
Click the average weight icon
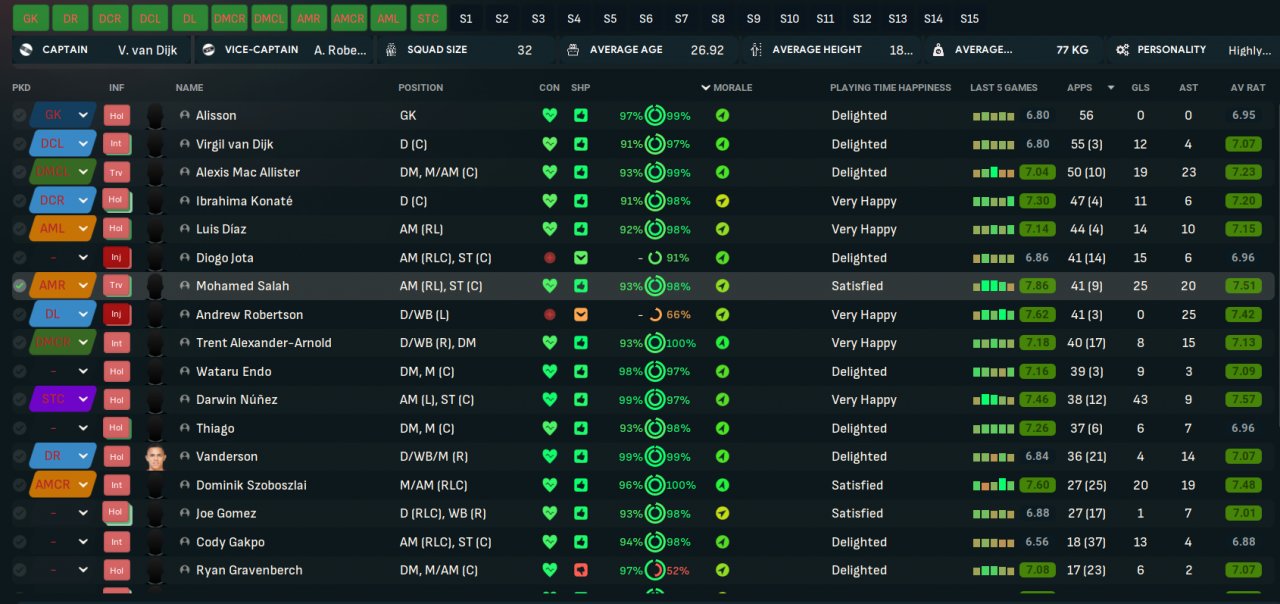937,50
